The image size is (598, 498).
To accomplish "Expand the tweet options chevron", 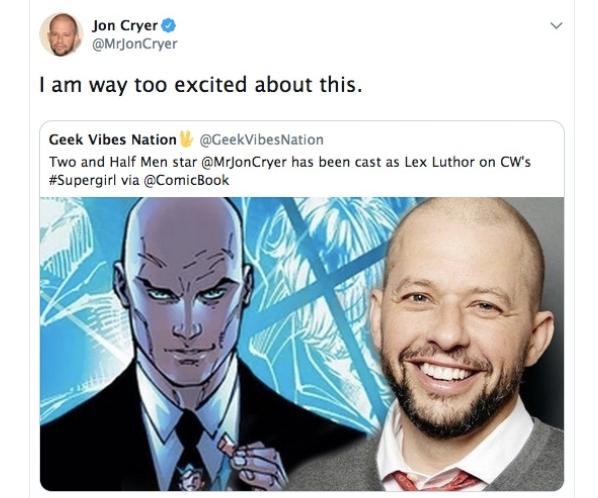I will click(557, 26).
